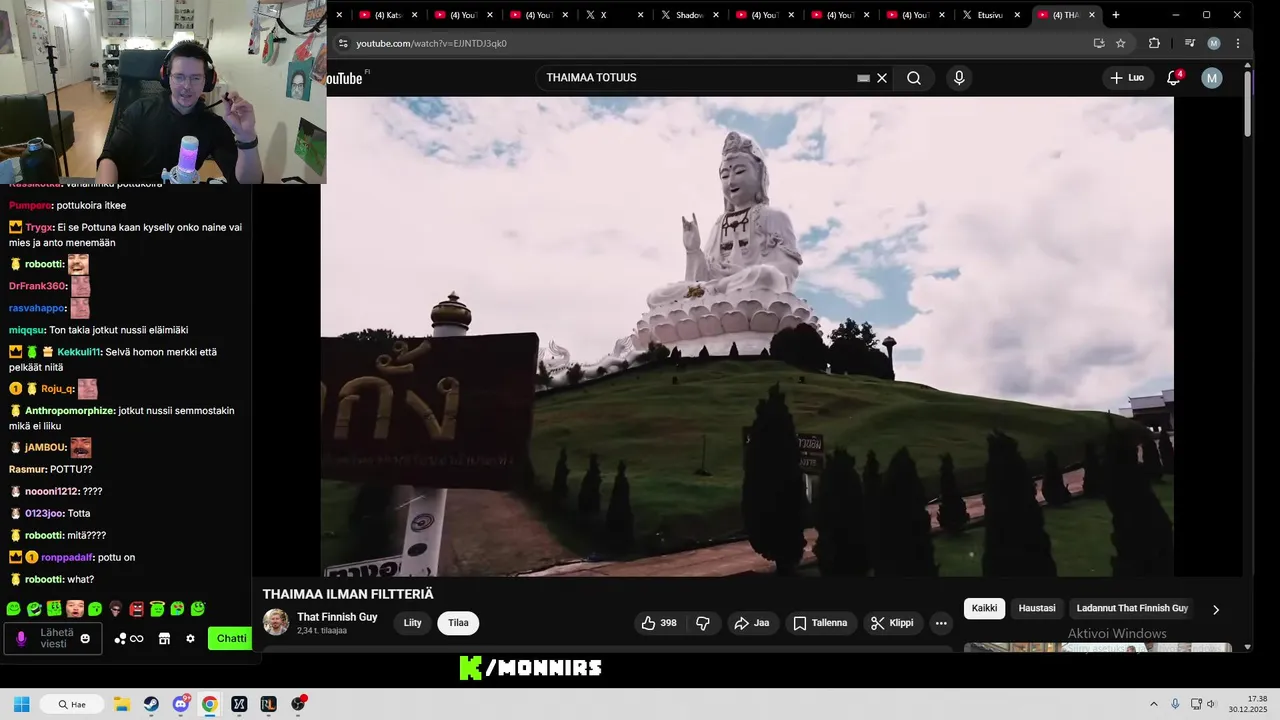Start a voice search with the microphone
Screen dimensions: 1280x720
pyautogui.click(x=959, y=78)
